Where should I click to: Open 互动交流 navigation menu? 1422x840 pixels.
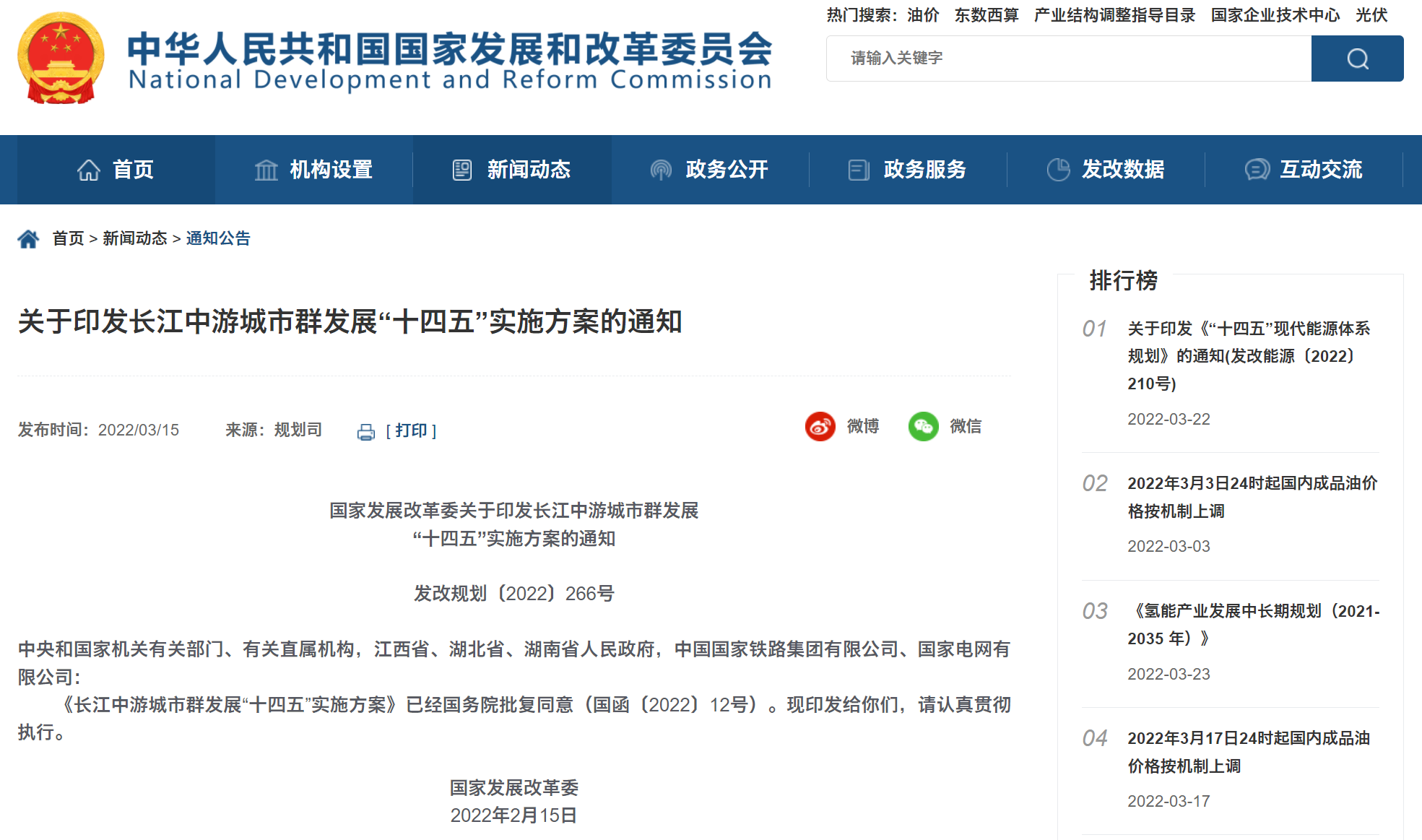click(x=1303, y=170)
